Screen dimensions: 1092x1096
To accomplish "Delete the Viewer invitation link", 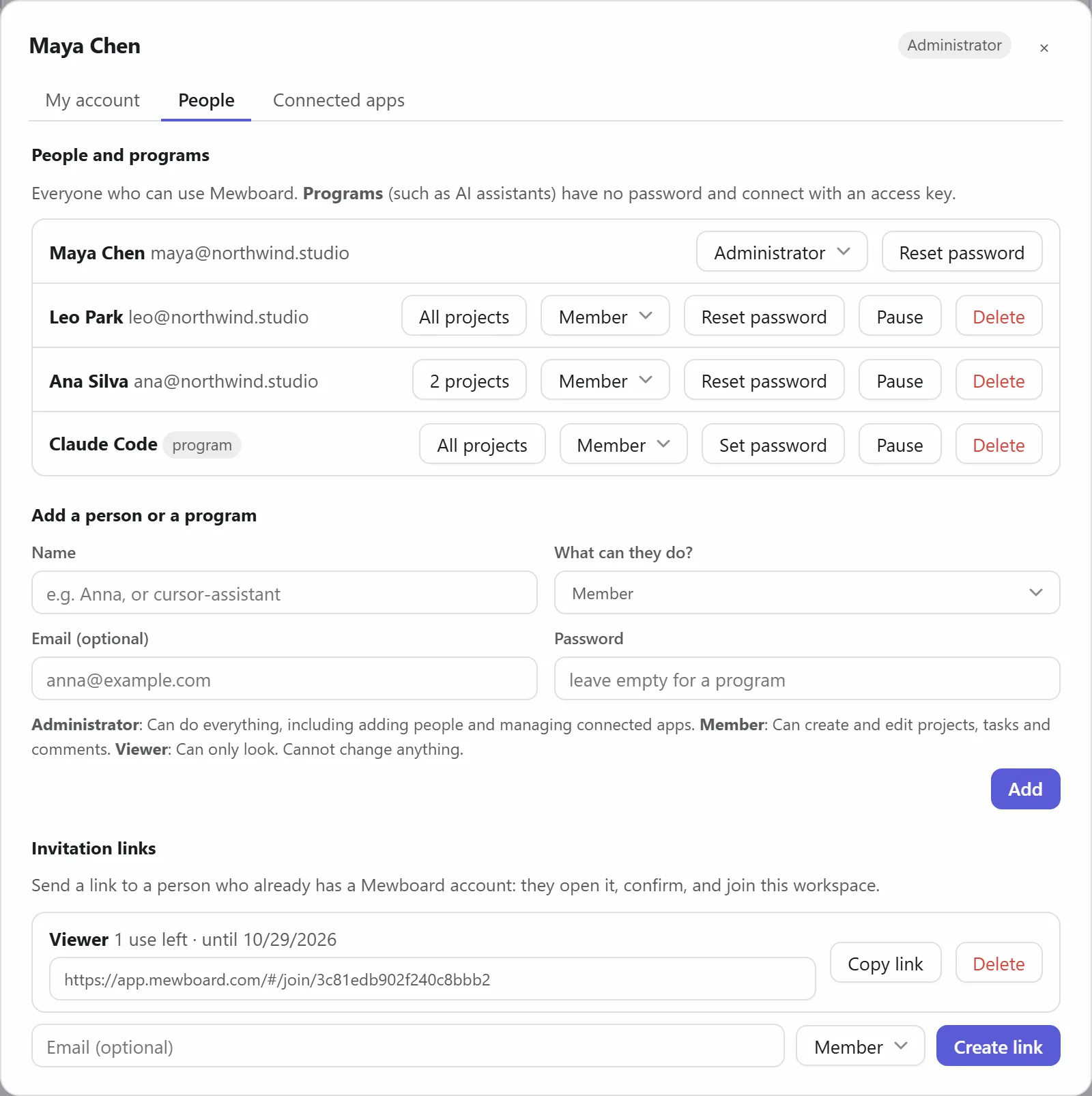I will tap(998, 963).
